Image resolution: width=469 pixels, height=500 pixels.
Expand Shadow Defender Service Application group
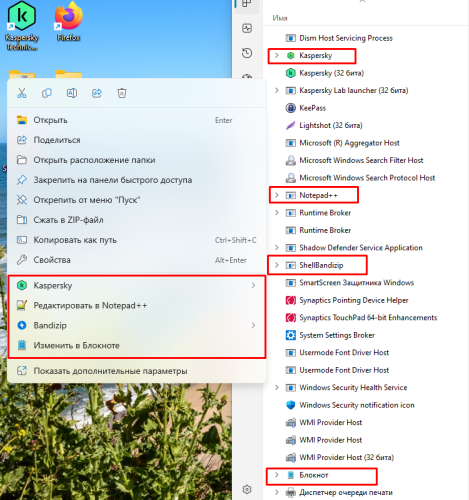click(276, 247)
